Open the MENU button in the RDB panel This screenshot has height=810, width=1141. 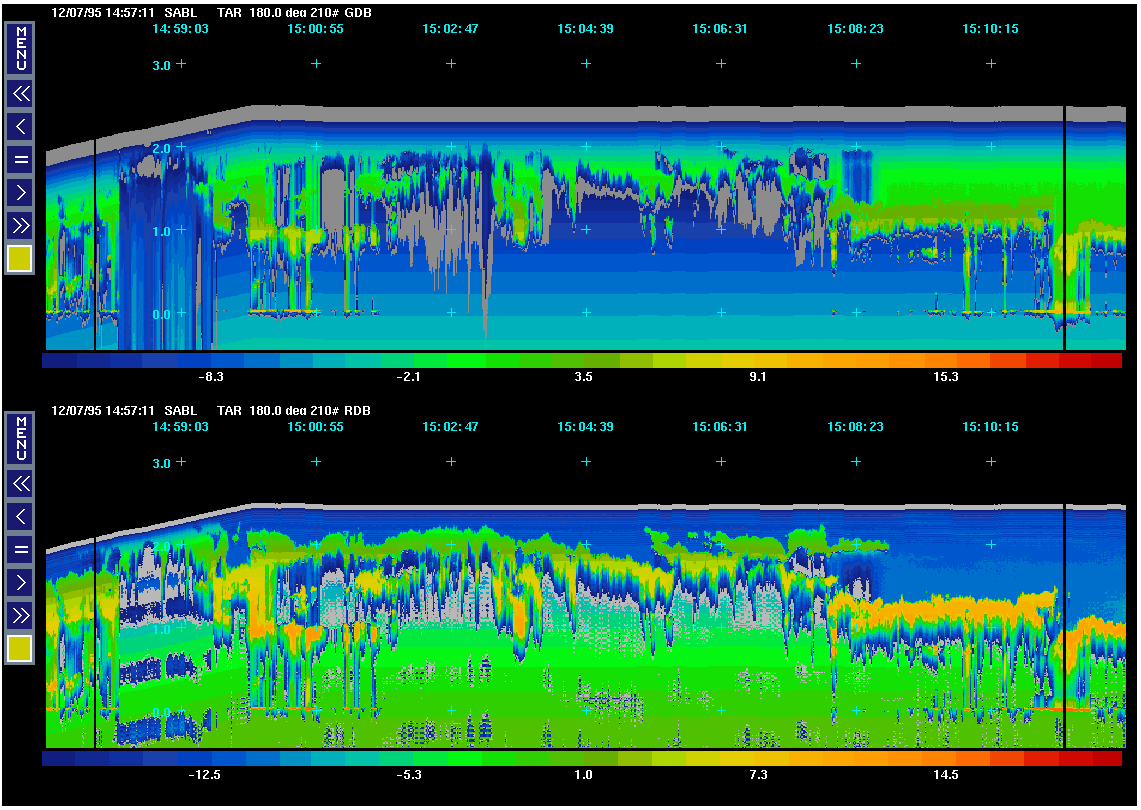point(20,439)
